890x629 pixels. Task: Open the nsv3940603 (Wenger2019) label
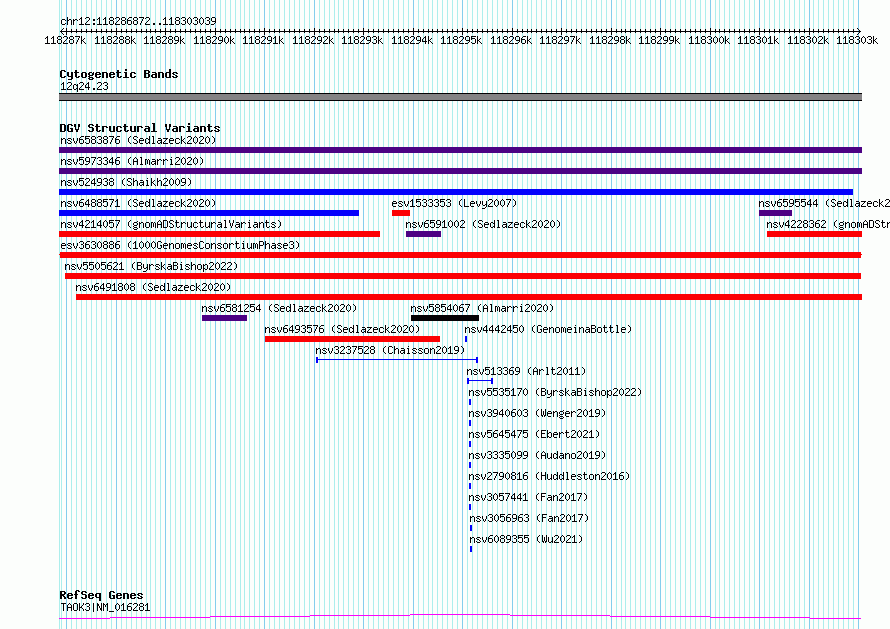click(x=537, y=413)
